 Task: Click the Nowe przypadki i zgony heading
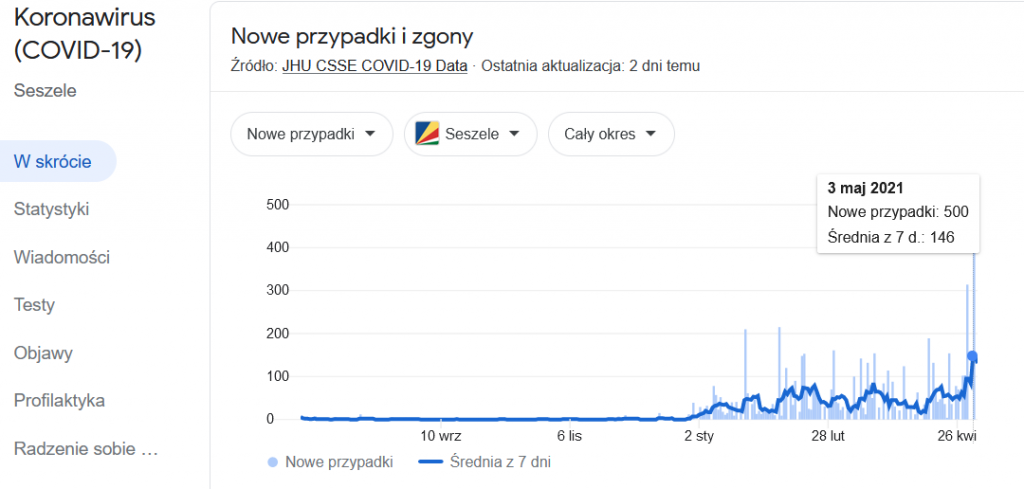[x=352, y=36]
